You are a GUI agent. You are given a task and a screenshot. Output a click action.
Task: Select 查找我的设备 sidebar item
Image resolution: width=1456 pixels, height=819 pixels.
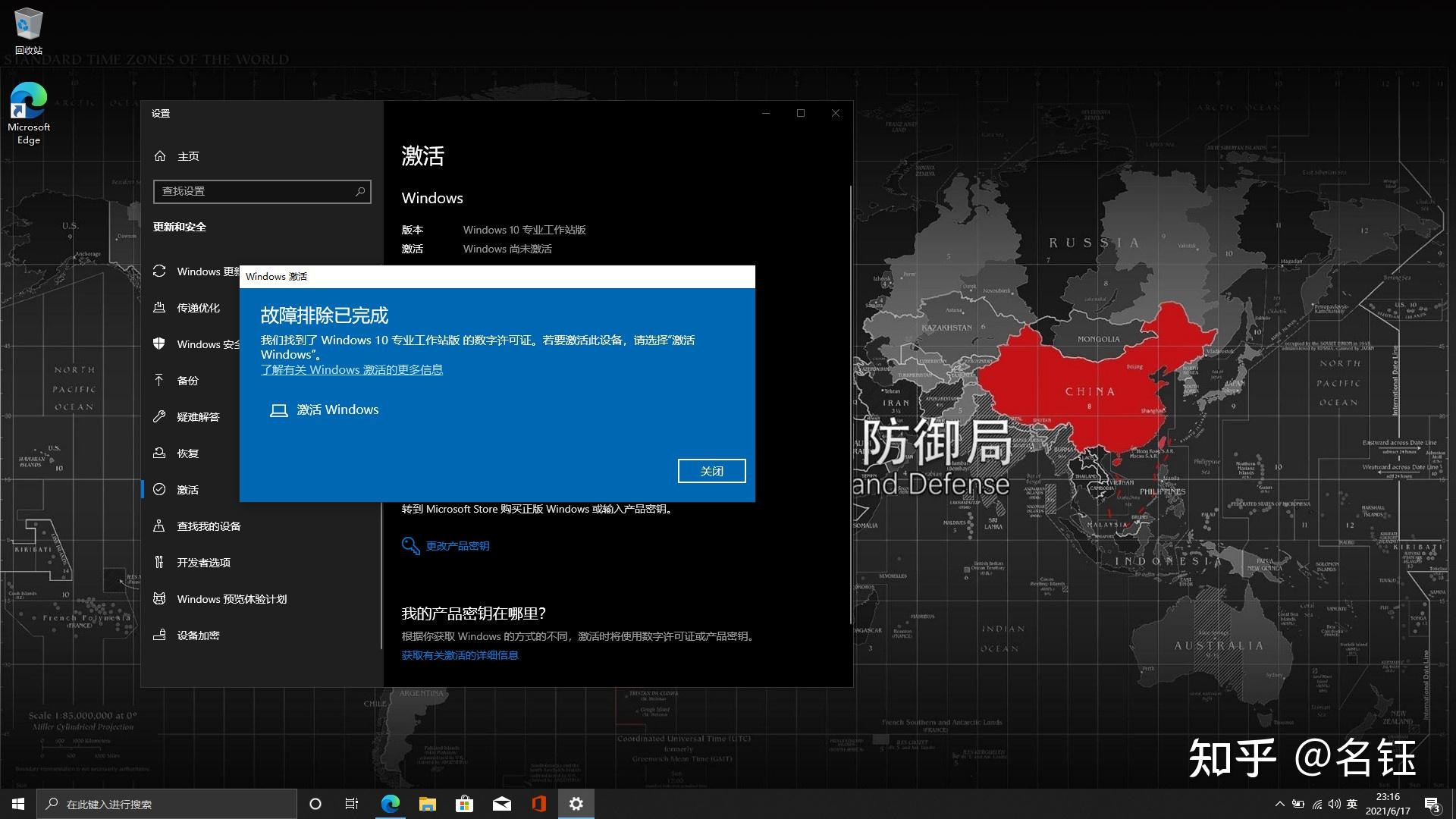pyautogui.click(x=209, y=526)
